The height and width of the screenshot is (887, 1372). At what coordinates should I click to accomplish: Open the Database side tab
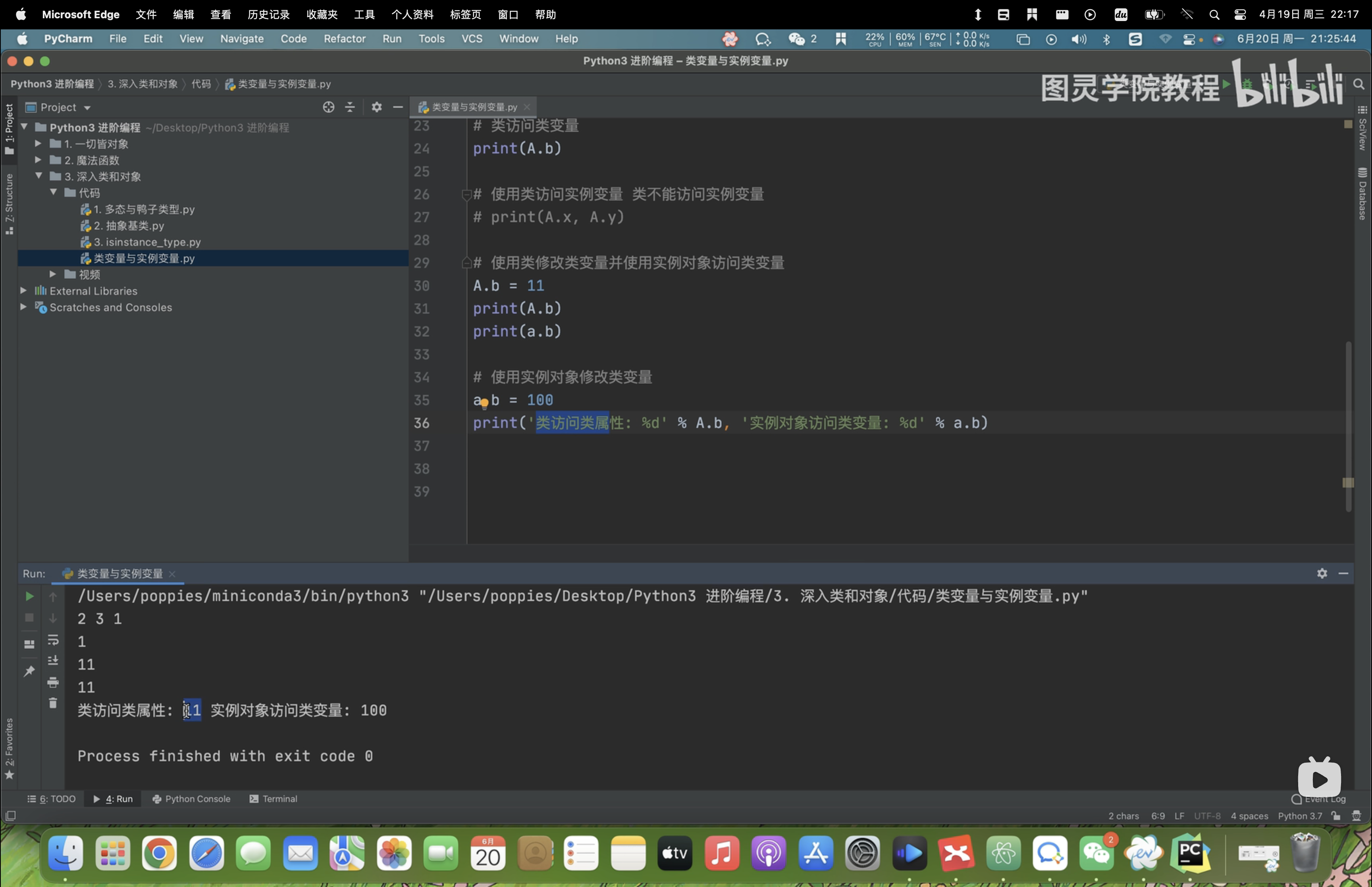click(x=1362, y=193)
